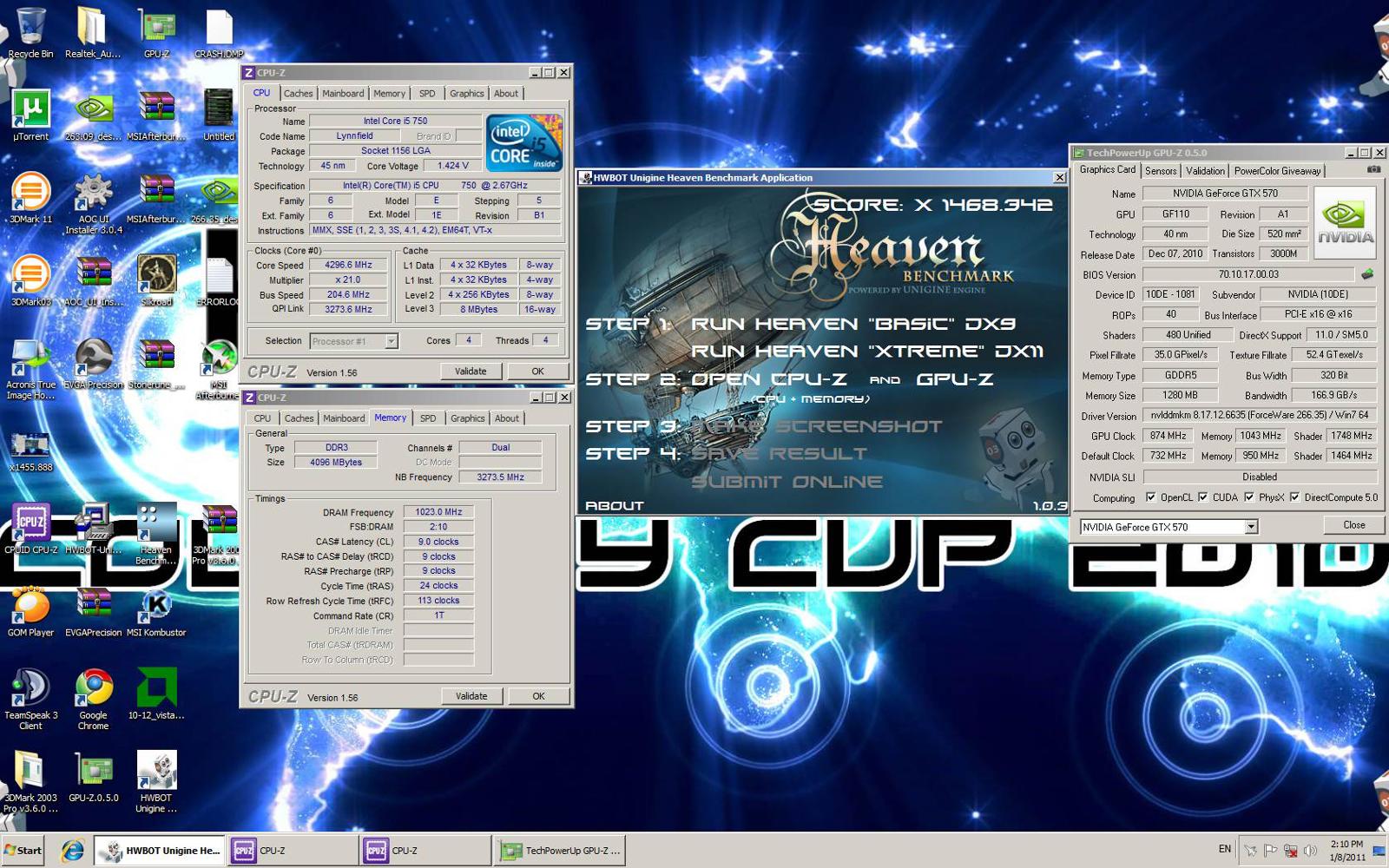Viewport: 1389px width, 868px height.
Task: Launch µTorrent from the desktop
Action: 30,115
